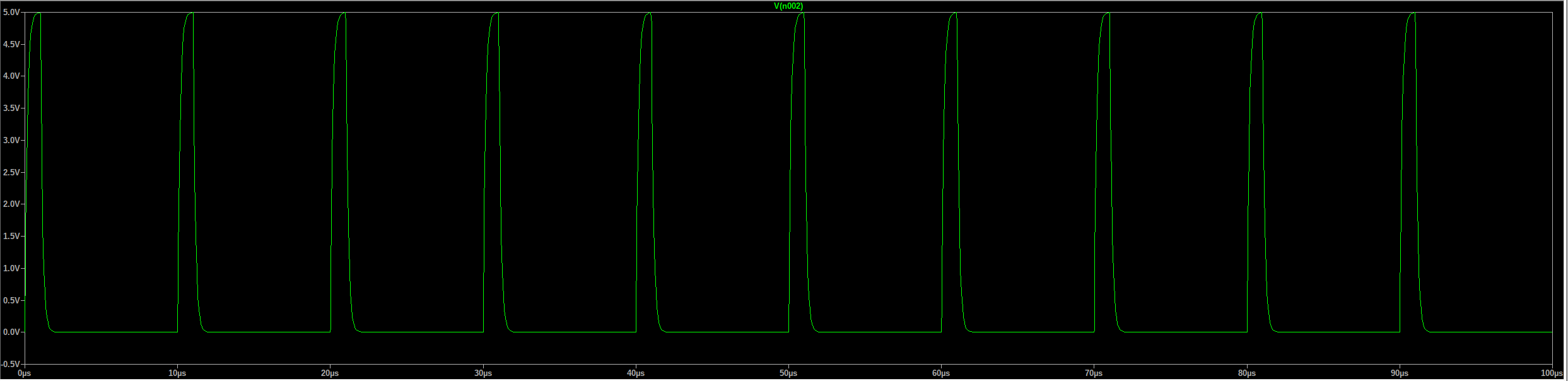Image resolution: width=1568 pixels, height=381 pixels.
Task: Click the V(n002) trace label
Action: (788, 6)
